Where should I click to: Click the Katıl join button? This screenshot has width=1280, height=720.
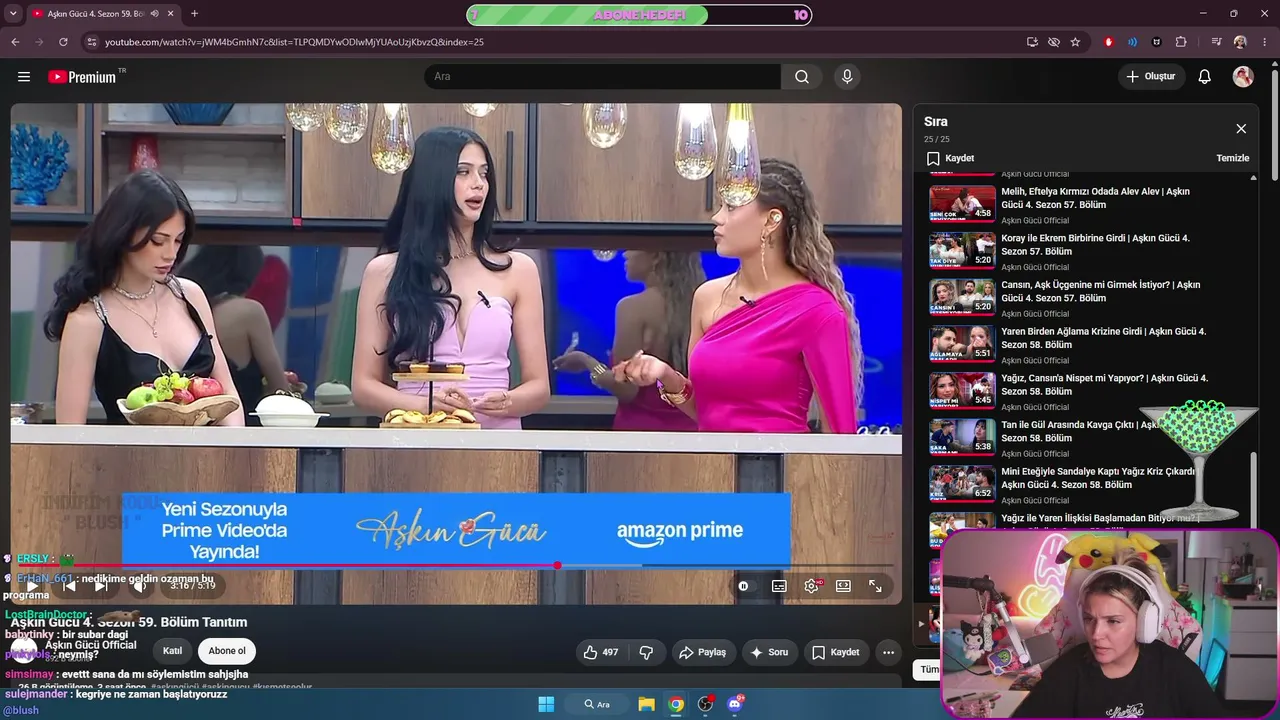[x=172, y=651]
